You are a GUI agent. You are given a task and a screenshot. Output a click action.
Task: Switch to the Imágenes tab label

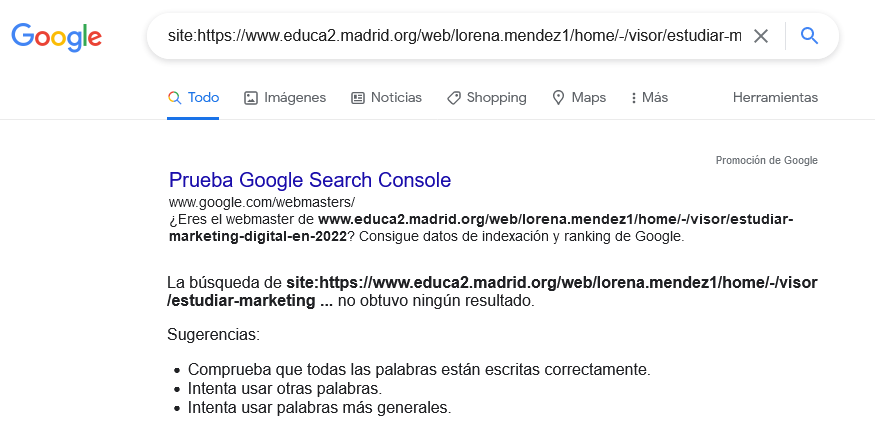(x=295, y=98)
